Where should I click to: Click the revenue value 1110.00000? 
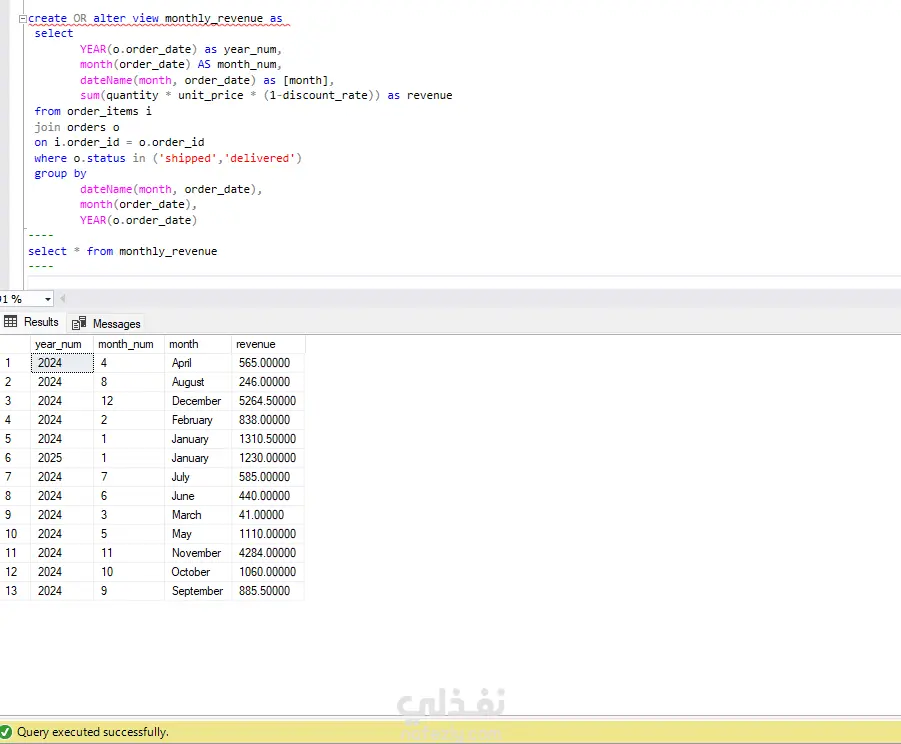tap(267, 534)
